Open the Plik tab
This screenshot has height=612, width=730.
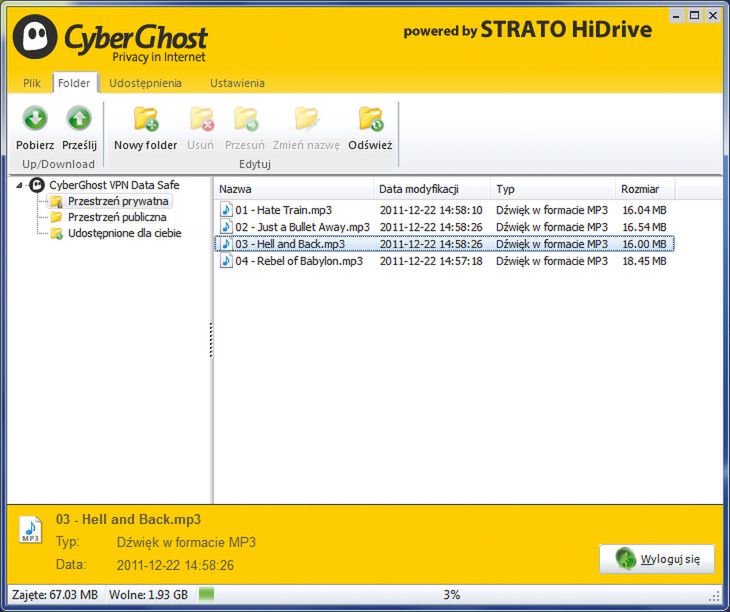coord(32,83)
